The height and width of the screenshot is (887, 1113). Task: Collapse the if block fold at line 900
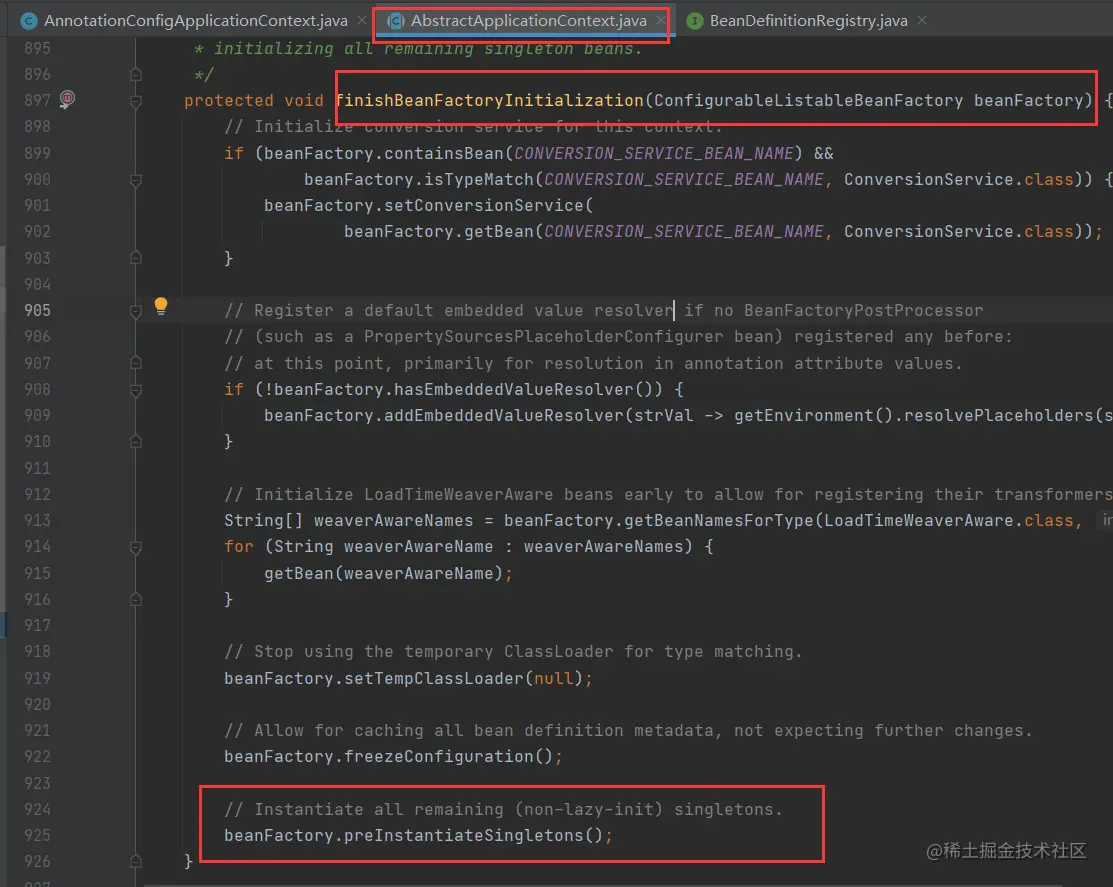136,180
